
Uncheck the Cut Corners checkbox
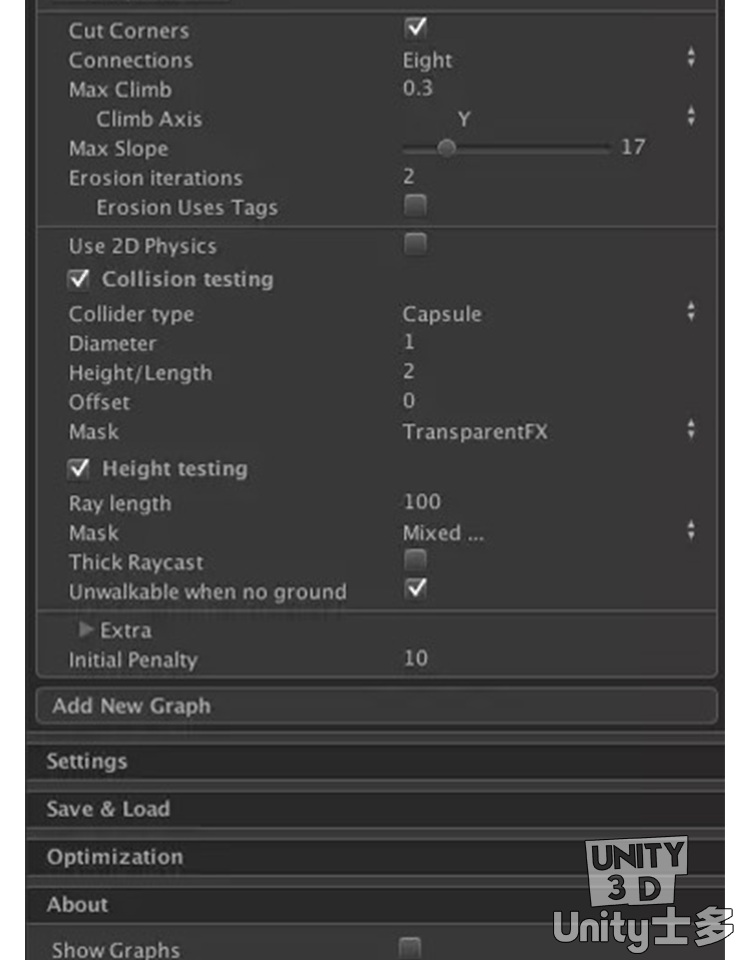click(x=415, y=28)
